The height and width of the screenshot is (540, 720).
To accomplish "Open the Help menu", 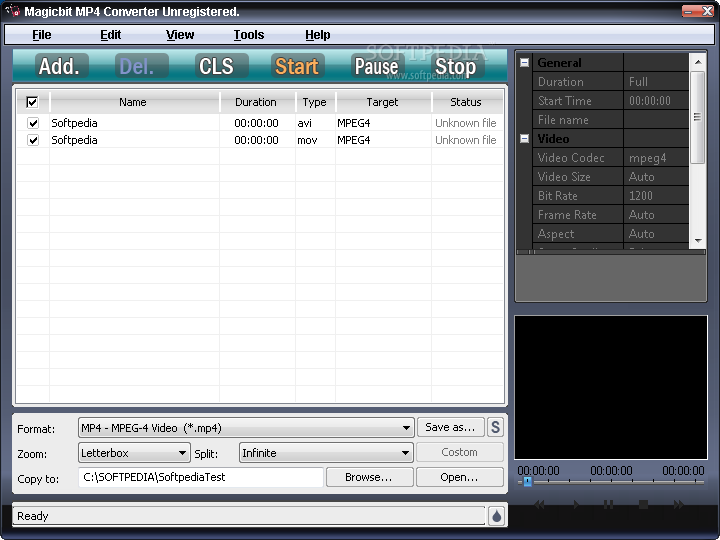I will tap(318, 35).
